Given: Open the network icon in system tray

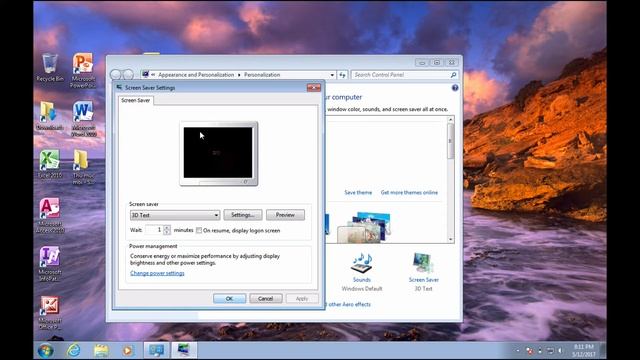Looking at the screenshot, I should [x=550, y=351].
